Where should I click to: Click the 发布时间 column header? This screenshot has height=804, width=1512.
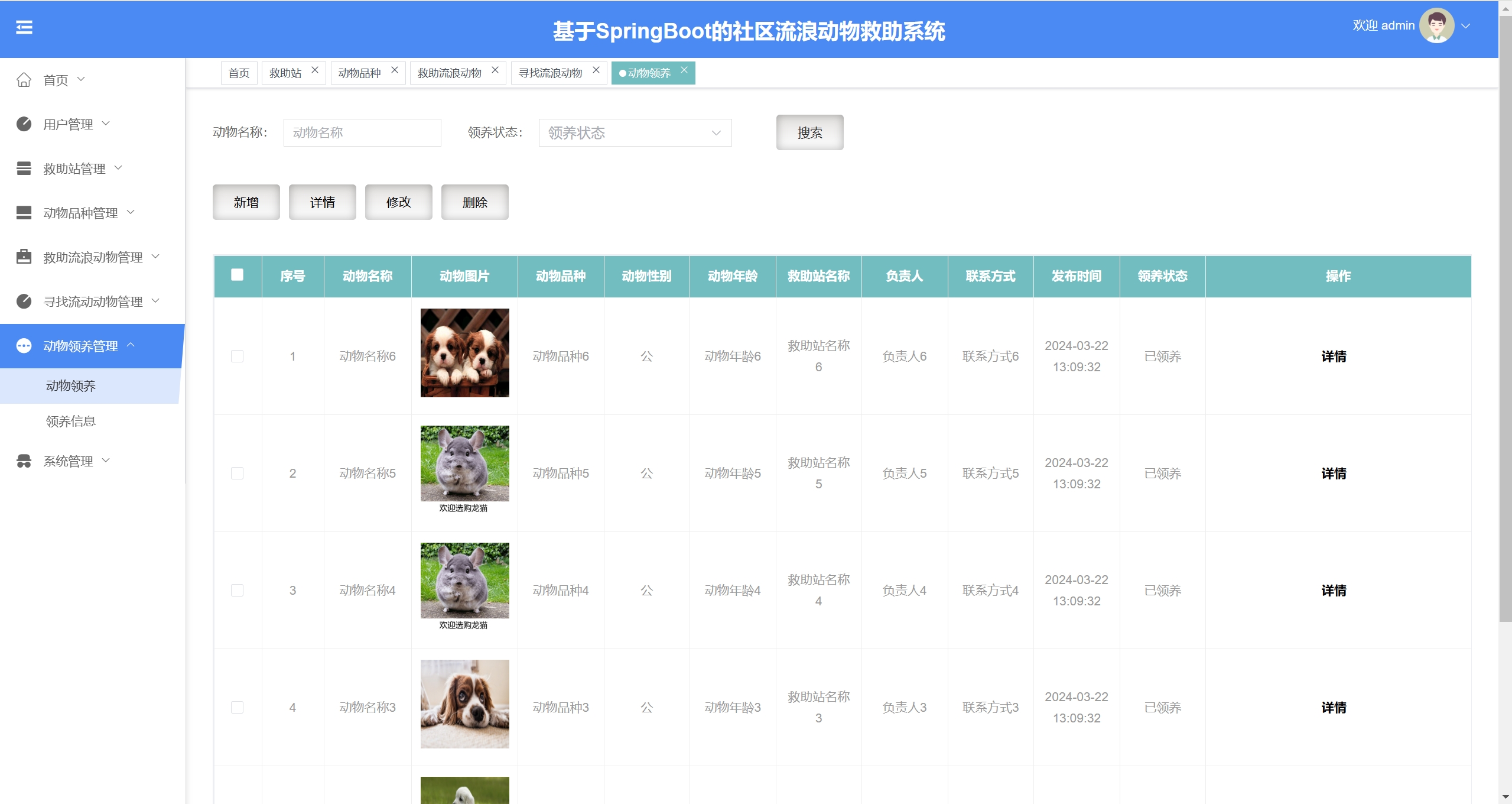[1077, 276]
